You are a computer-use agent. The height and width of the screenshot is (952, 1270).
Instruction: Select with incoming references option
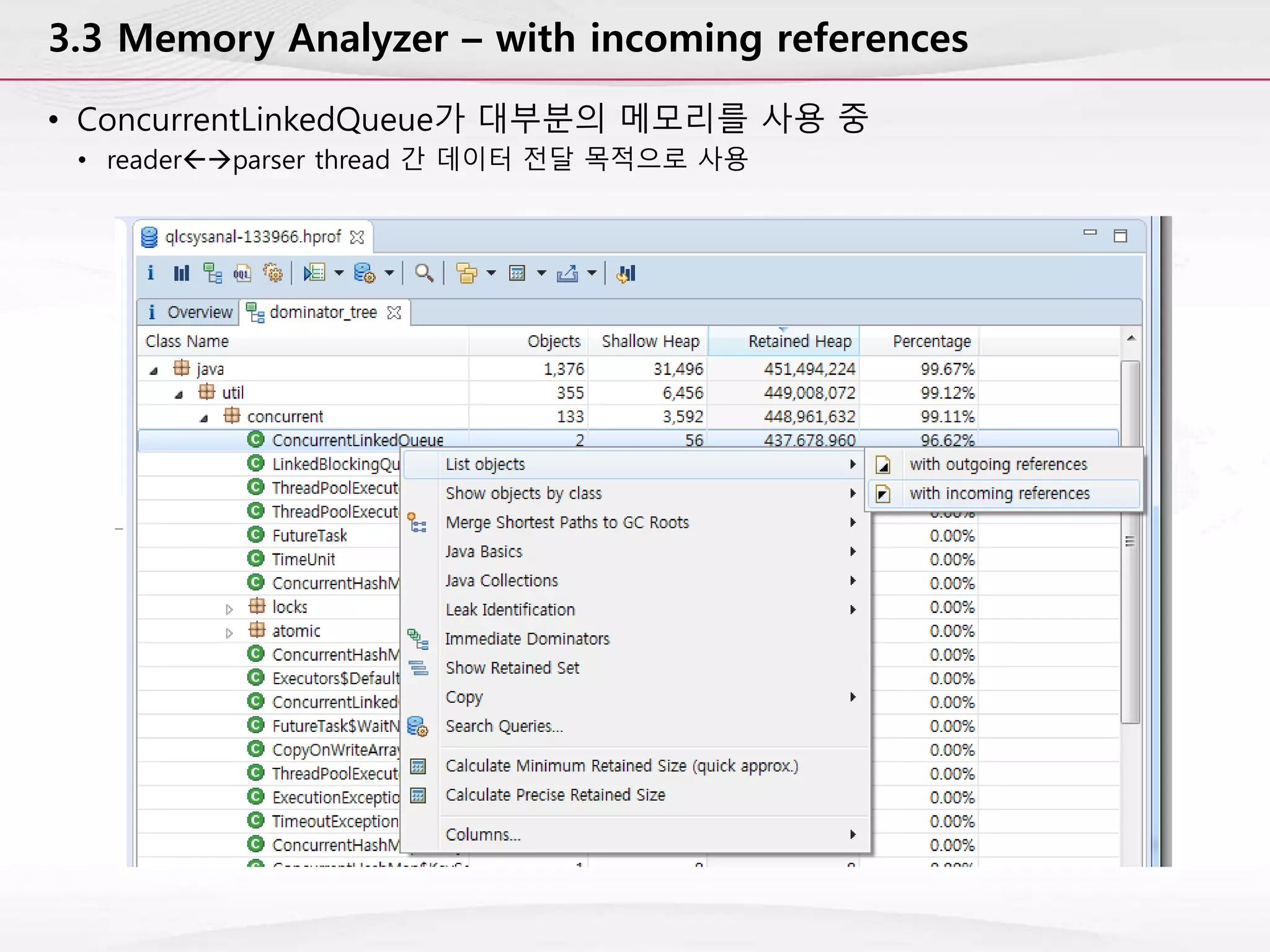pyautogui.click(x=1005, y=493)
